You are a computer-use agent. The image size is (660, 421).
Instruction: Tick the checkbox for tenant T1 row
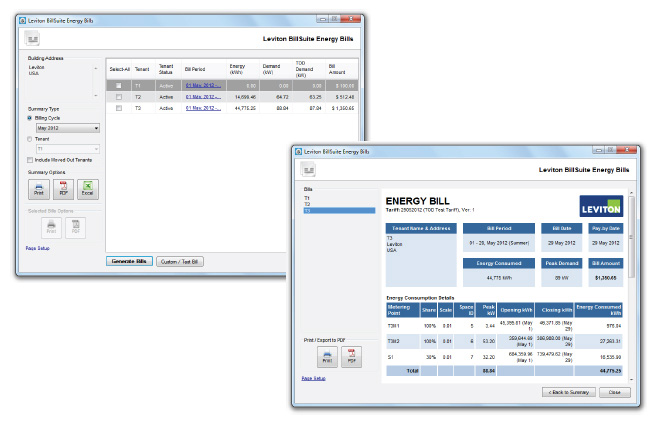coord(119,85)
